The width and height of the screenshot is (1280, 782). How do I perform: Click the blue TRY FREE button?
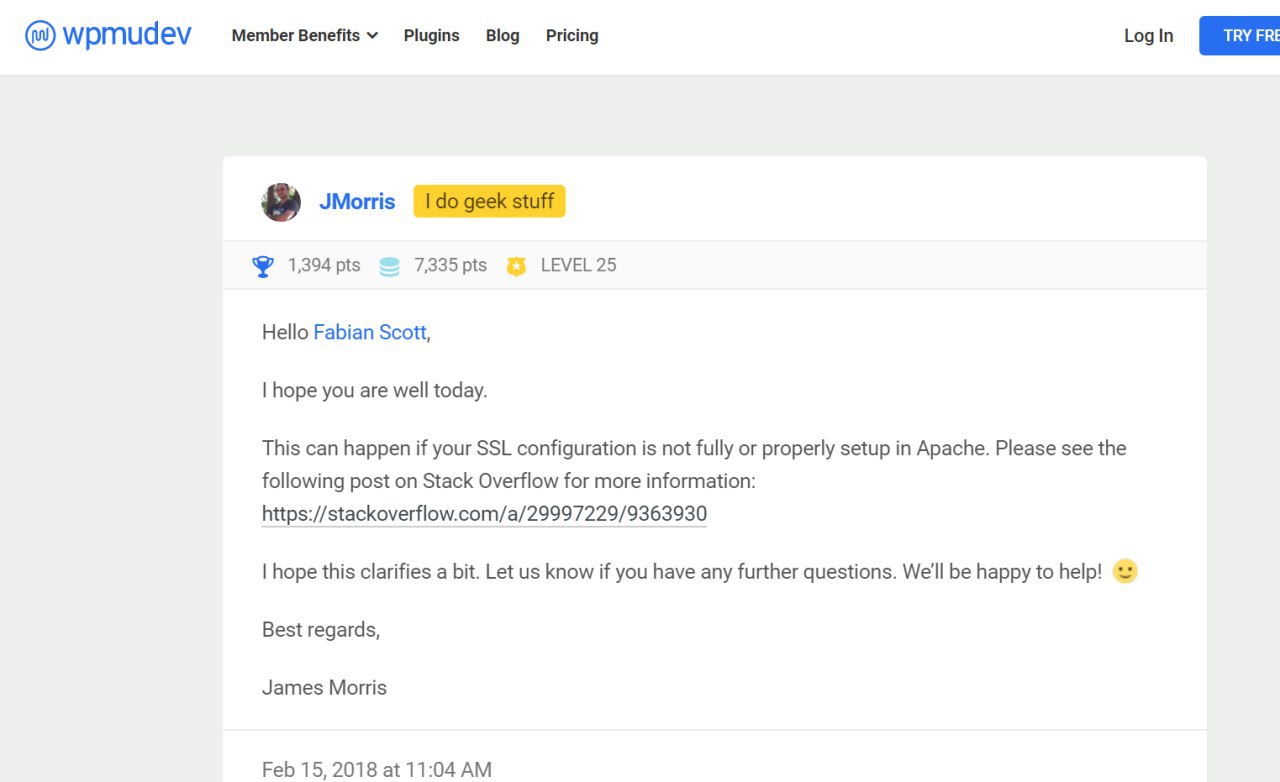[1240, 35]
